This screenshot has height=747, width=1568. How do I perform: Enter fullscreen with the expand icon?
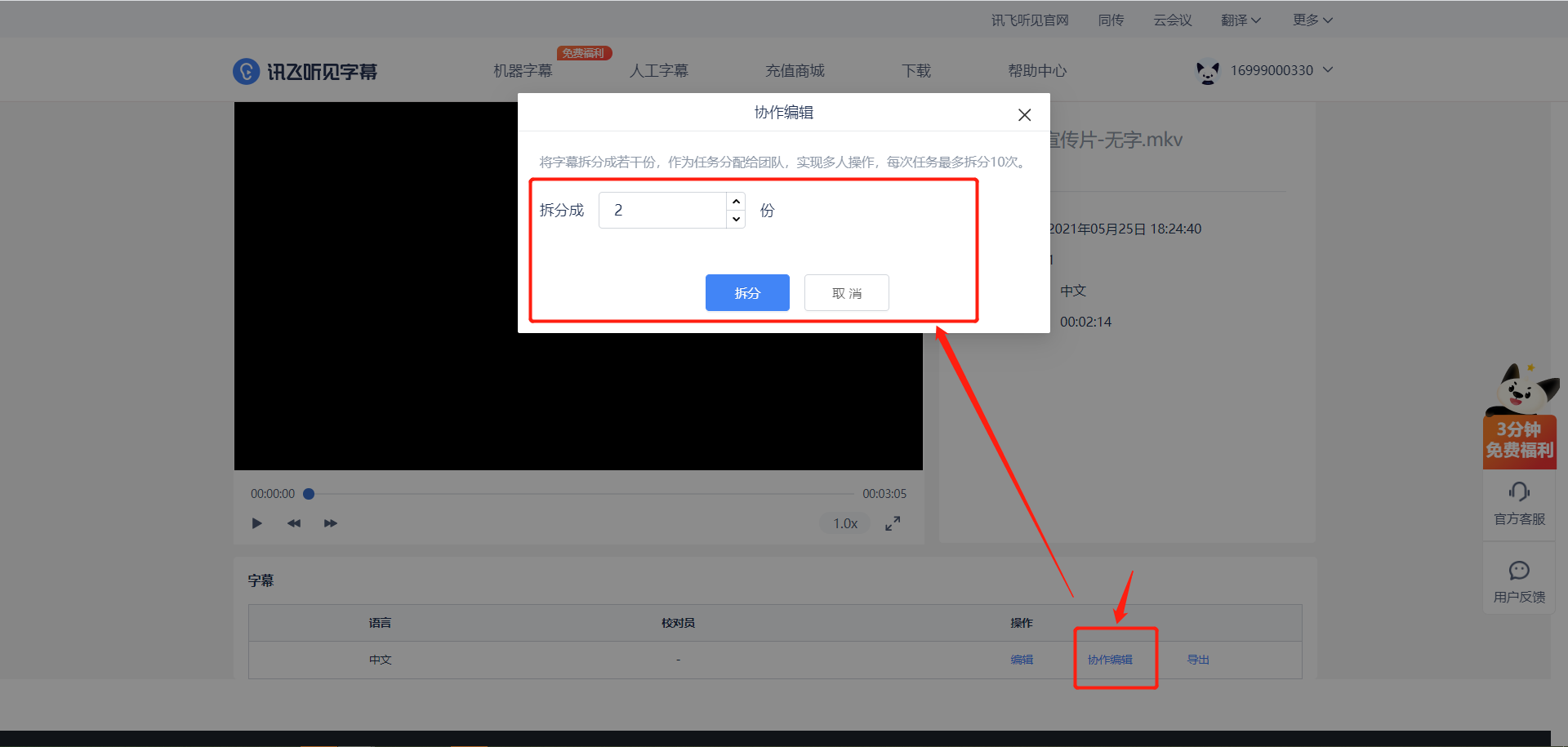click(893, 523)
